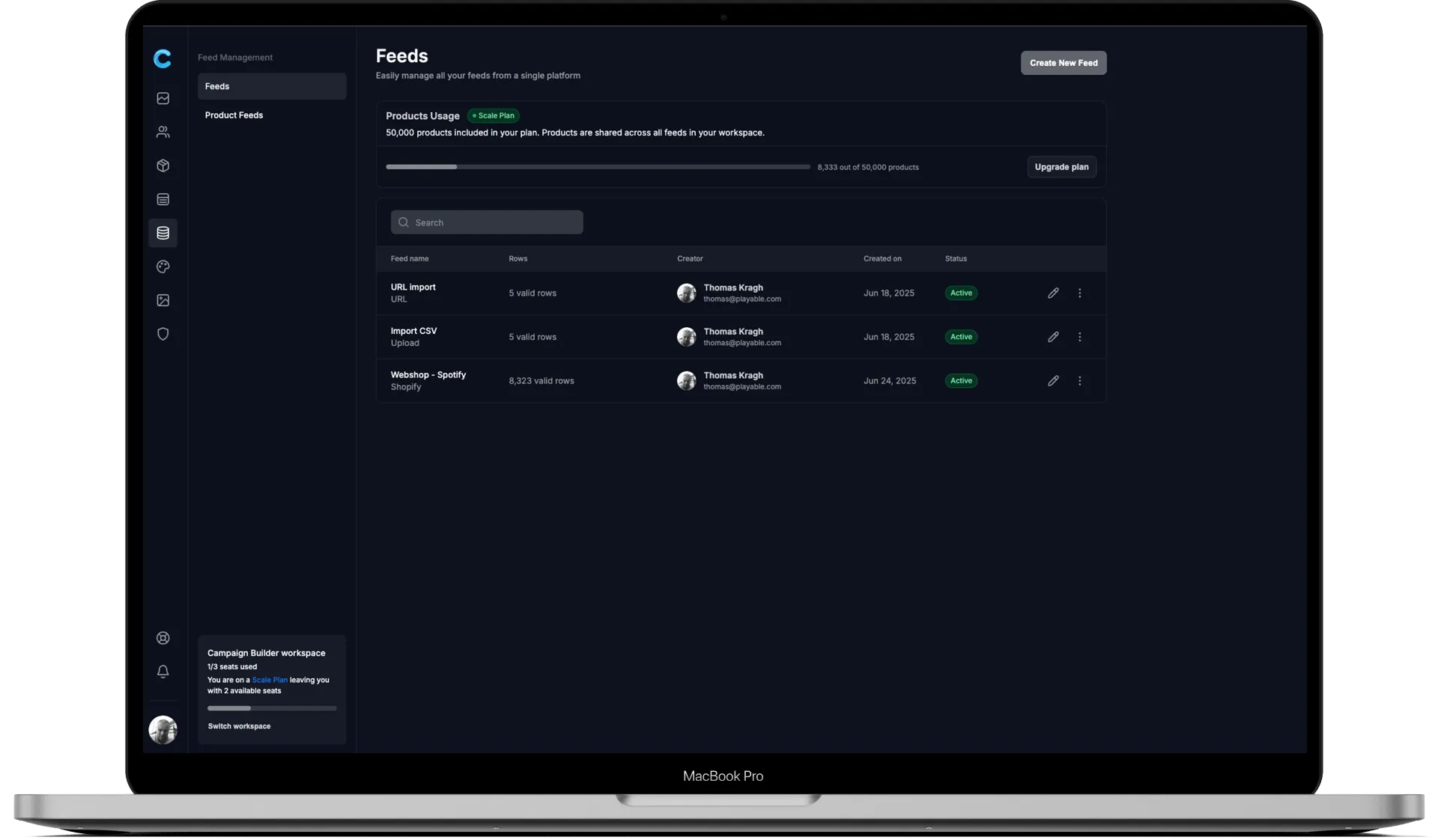Open the shield security sidebar icon
Screen dimensions: 1438x840
click(163, 334)
